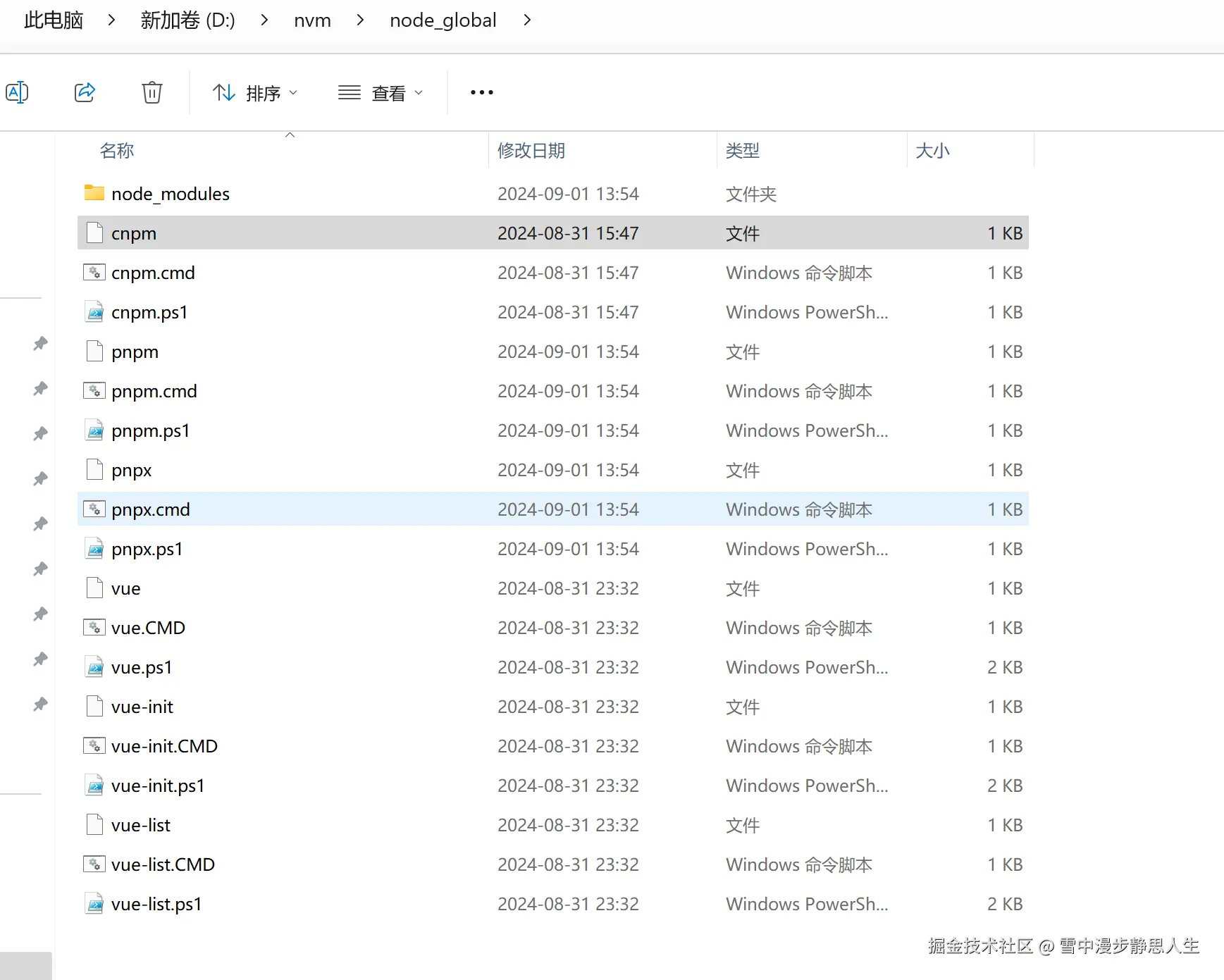This screenshot has width=1224, height=980.
Task: Sort by the 类型 column header
Action: [743, 151]
